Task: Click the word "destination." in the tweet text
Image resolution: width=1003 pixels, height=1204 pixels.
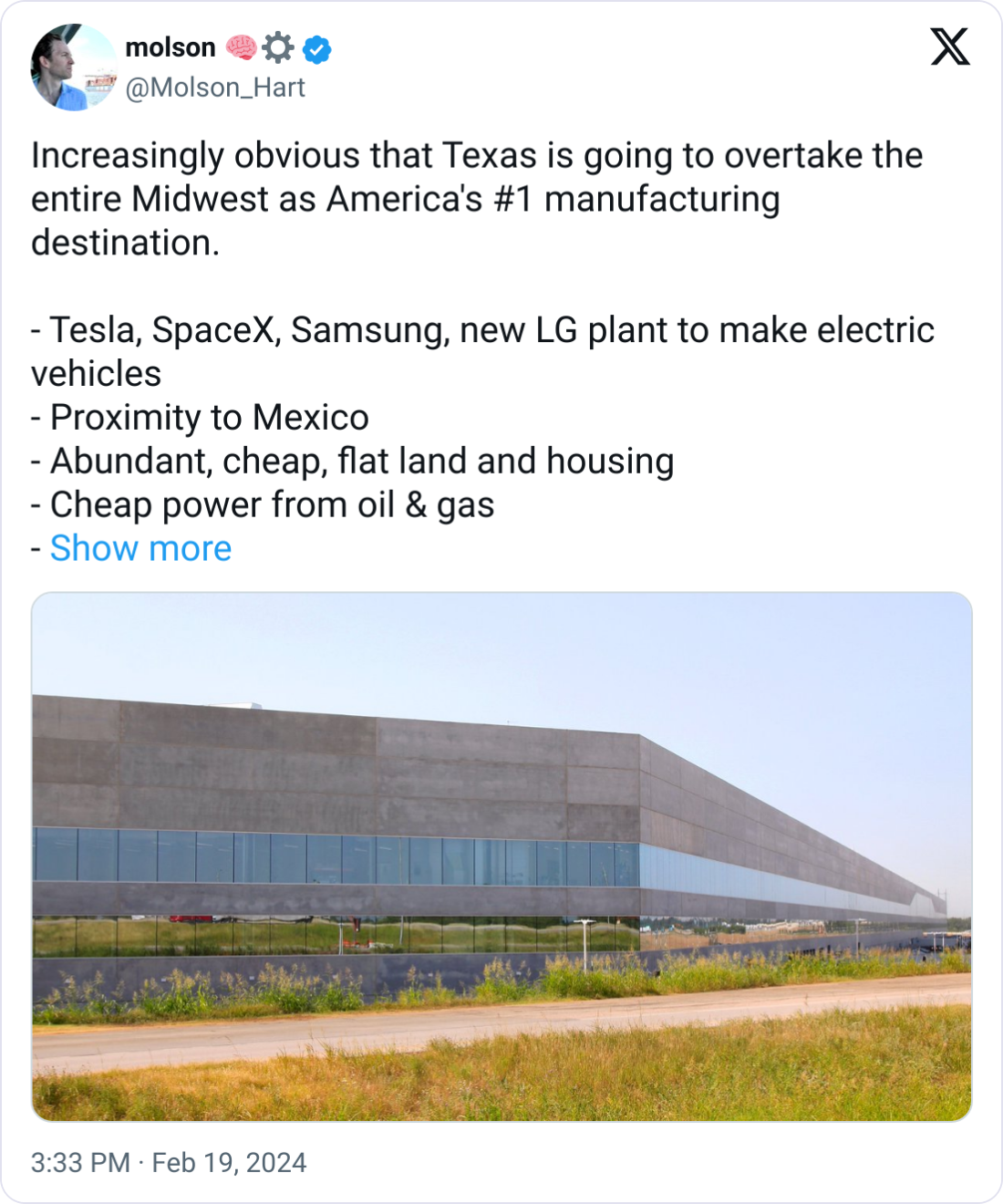Action: click(x=126, y=244)
